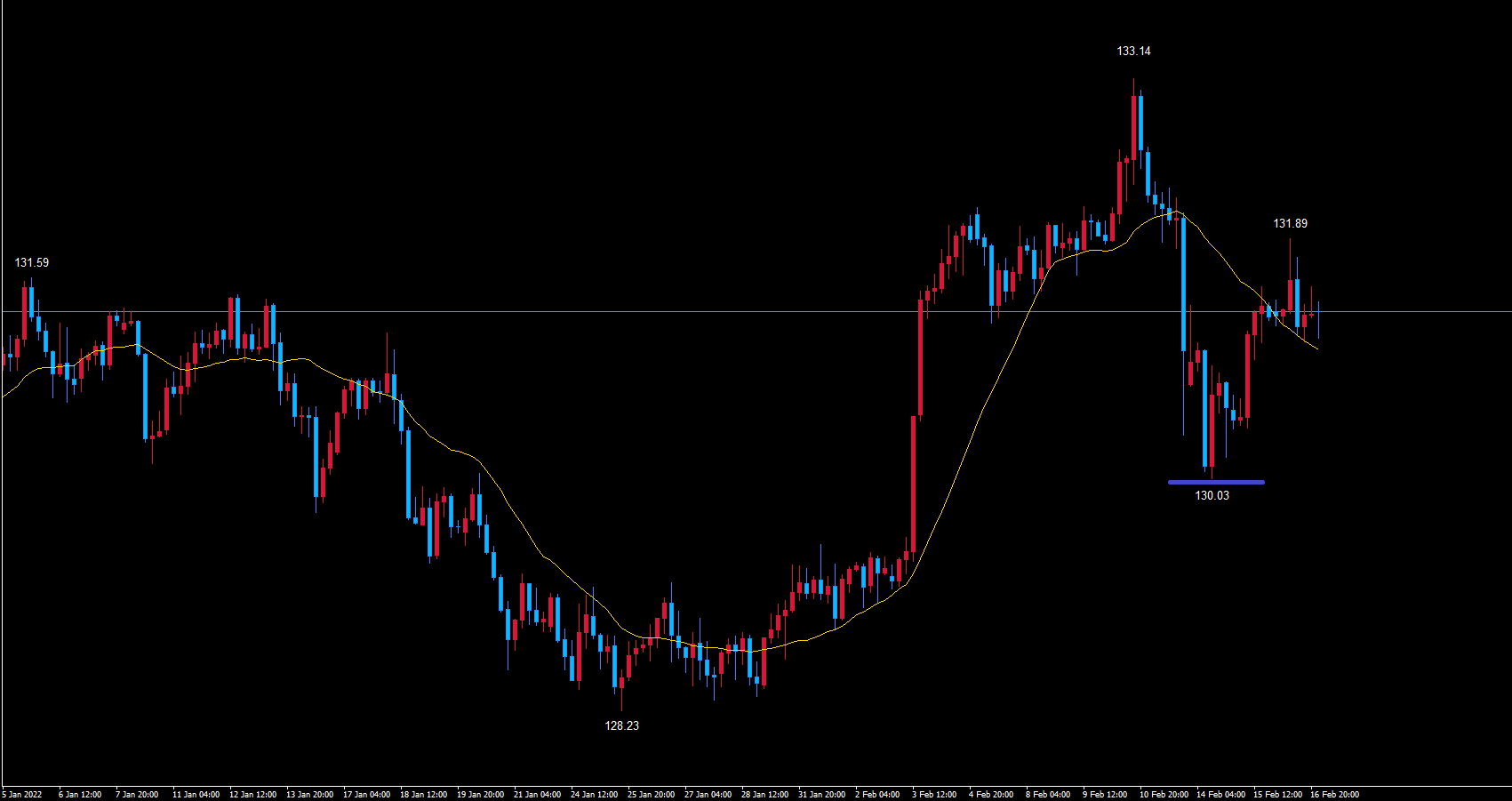
Task: Click "14 Feb 04:00" on the time axis
Action: coord(1220,794)
